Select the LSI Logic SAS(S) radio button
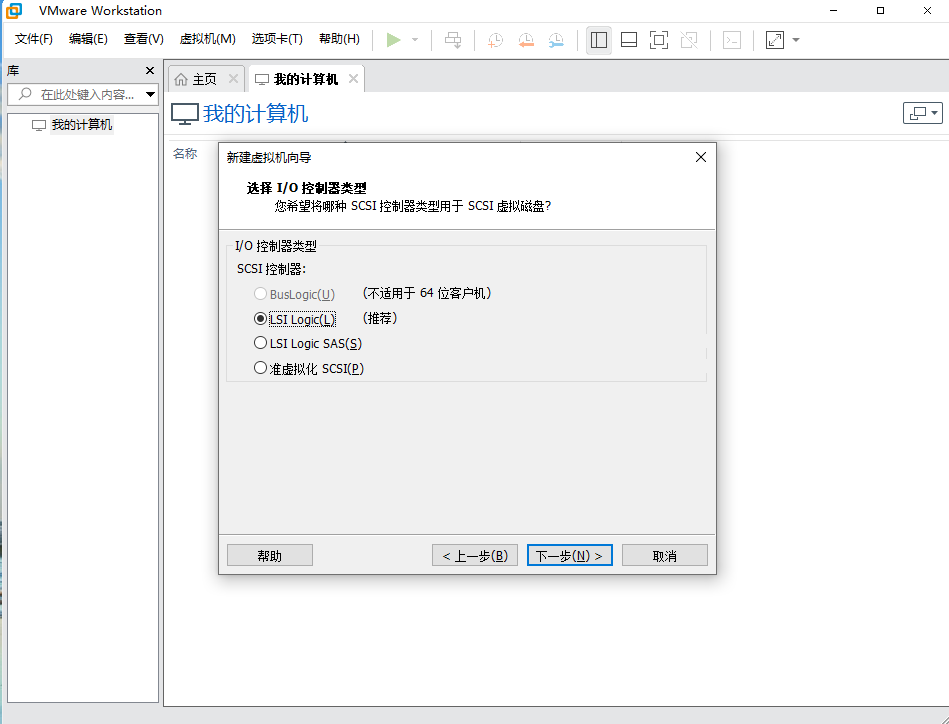 [x=260, y=343]
